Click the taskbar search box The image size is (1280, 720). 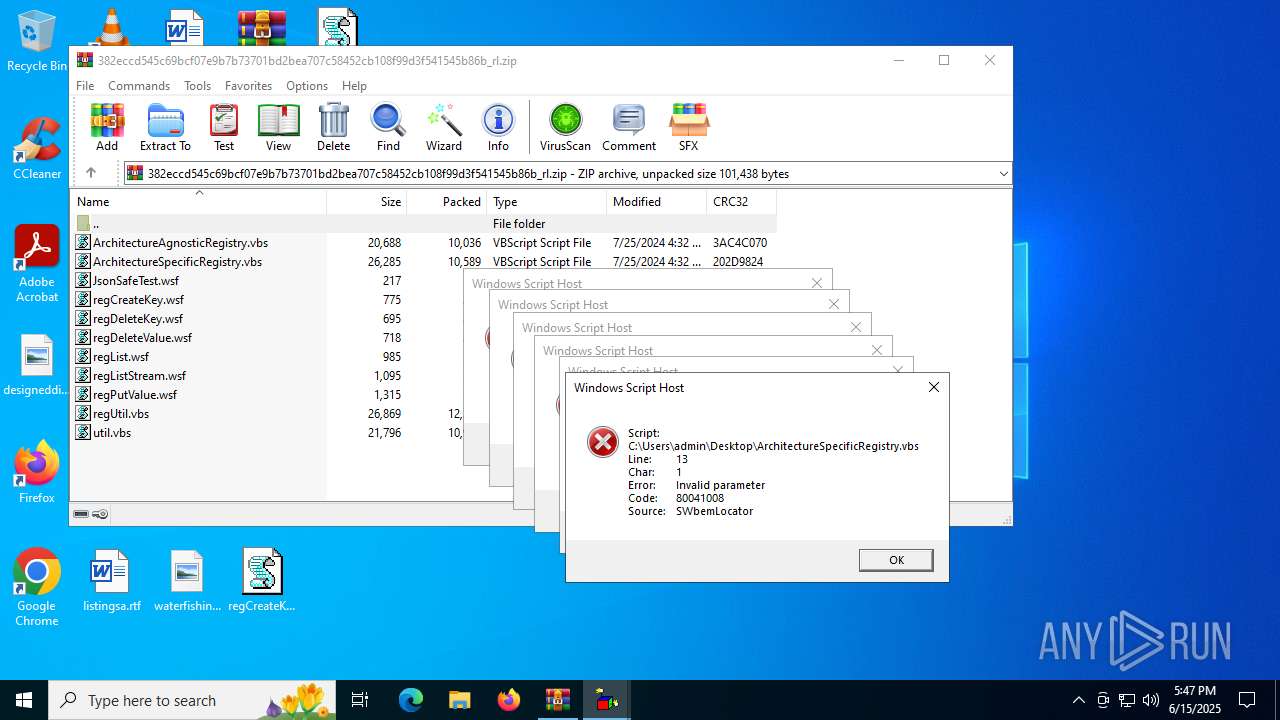pos(194,700)
